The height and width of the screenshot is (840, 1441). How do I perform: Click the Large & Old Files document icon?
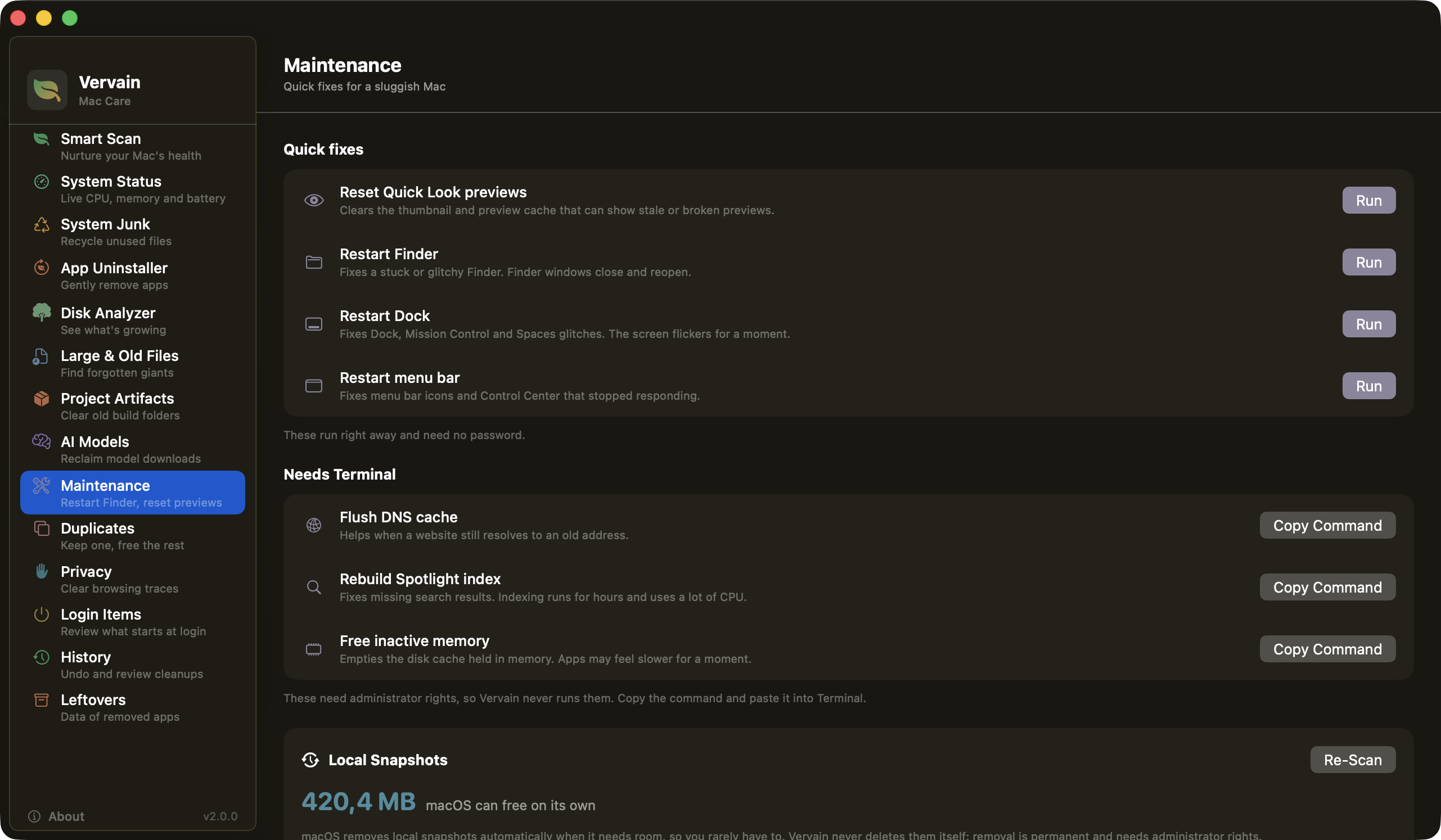pyautogui.click(x=40, y=356)
